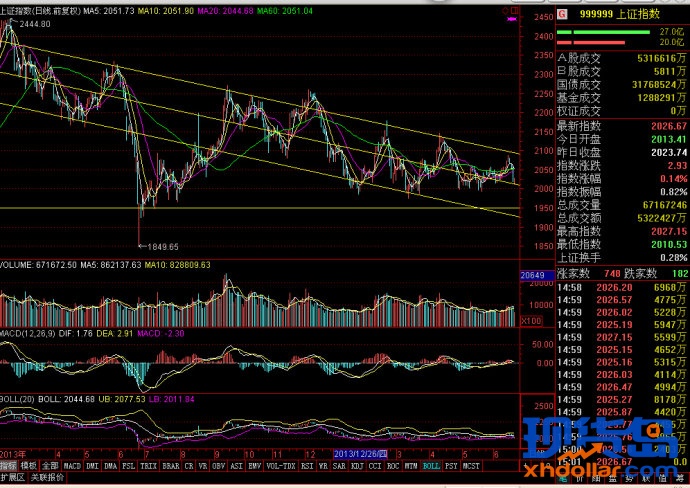Click the red G icon beside the stock code
The height and width of the screenshot is (488, 690).
(562, 16)
